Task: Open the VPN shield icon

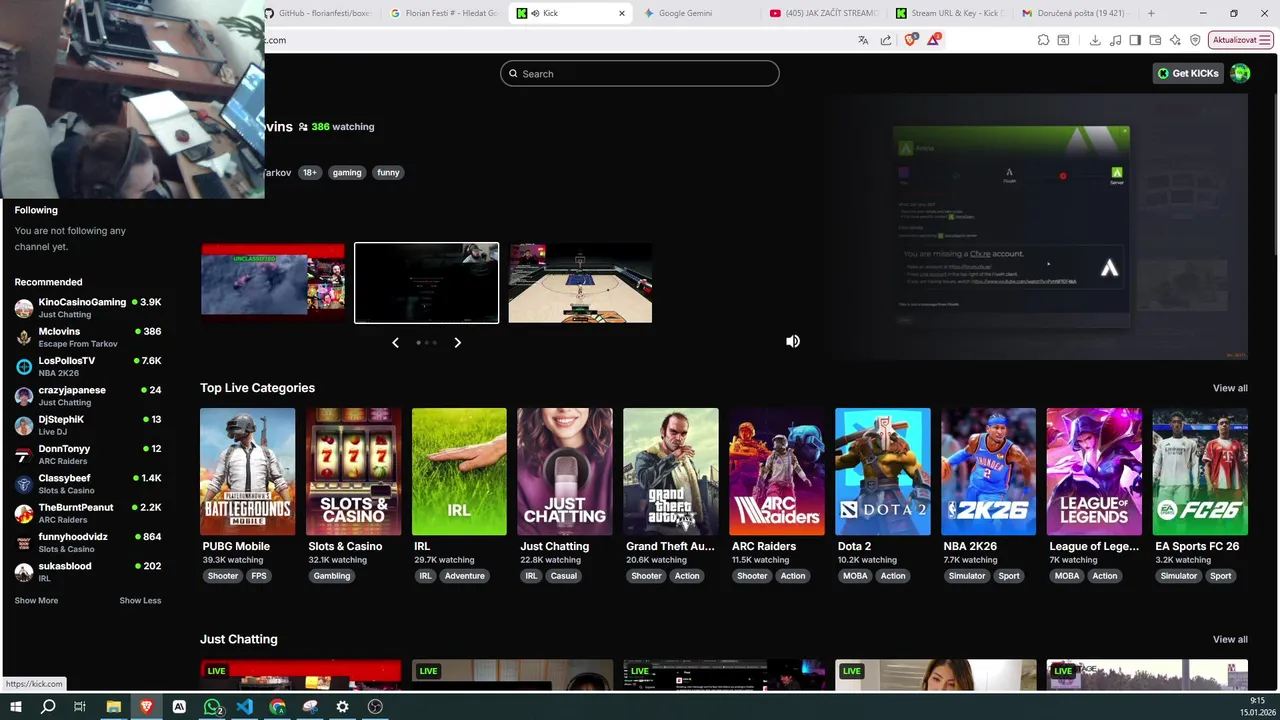Action: tap(1195, 40)
